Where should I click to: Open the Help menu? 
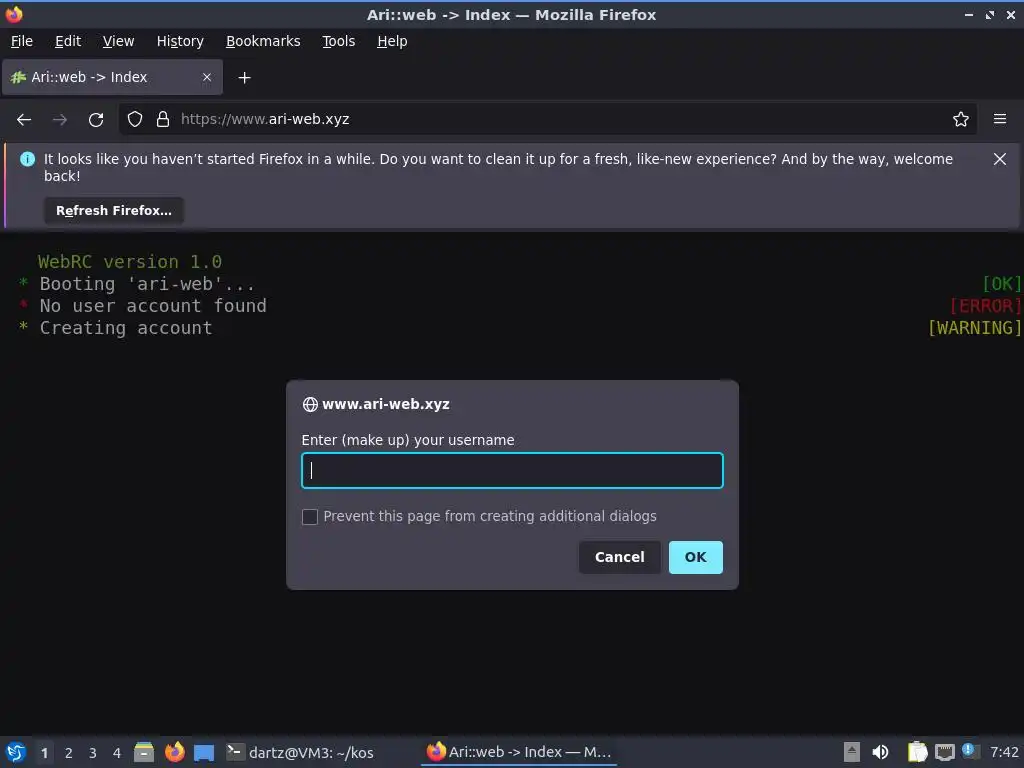point(392,41)
